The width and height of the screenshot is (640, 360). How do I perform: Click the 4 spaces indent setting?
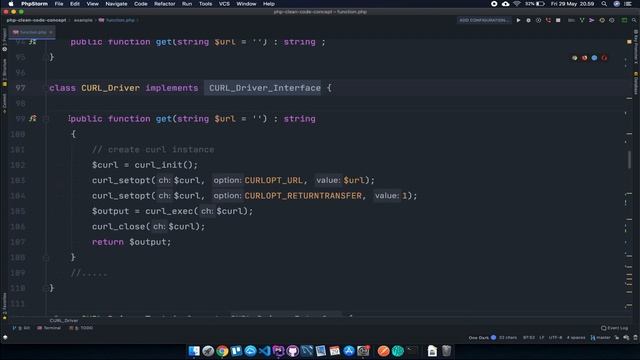(576, 338)
